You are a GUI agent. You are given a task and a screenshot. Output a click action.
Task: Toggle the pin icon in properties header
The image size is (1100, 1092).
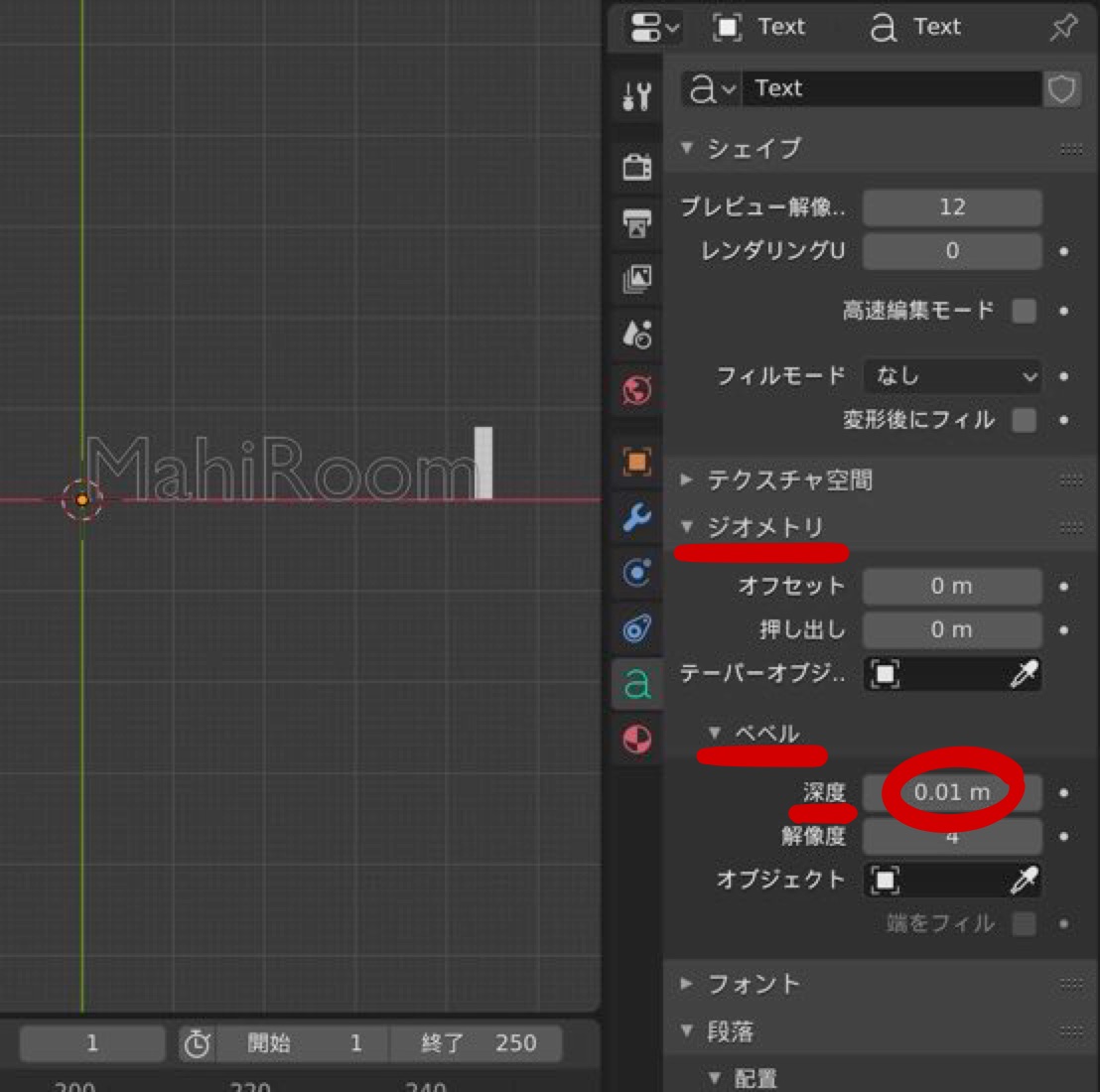coord(1063,27)
